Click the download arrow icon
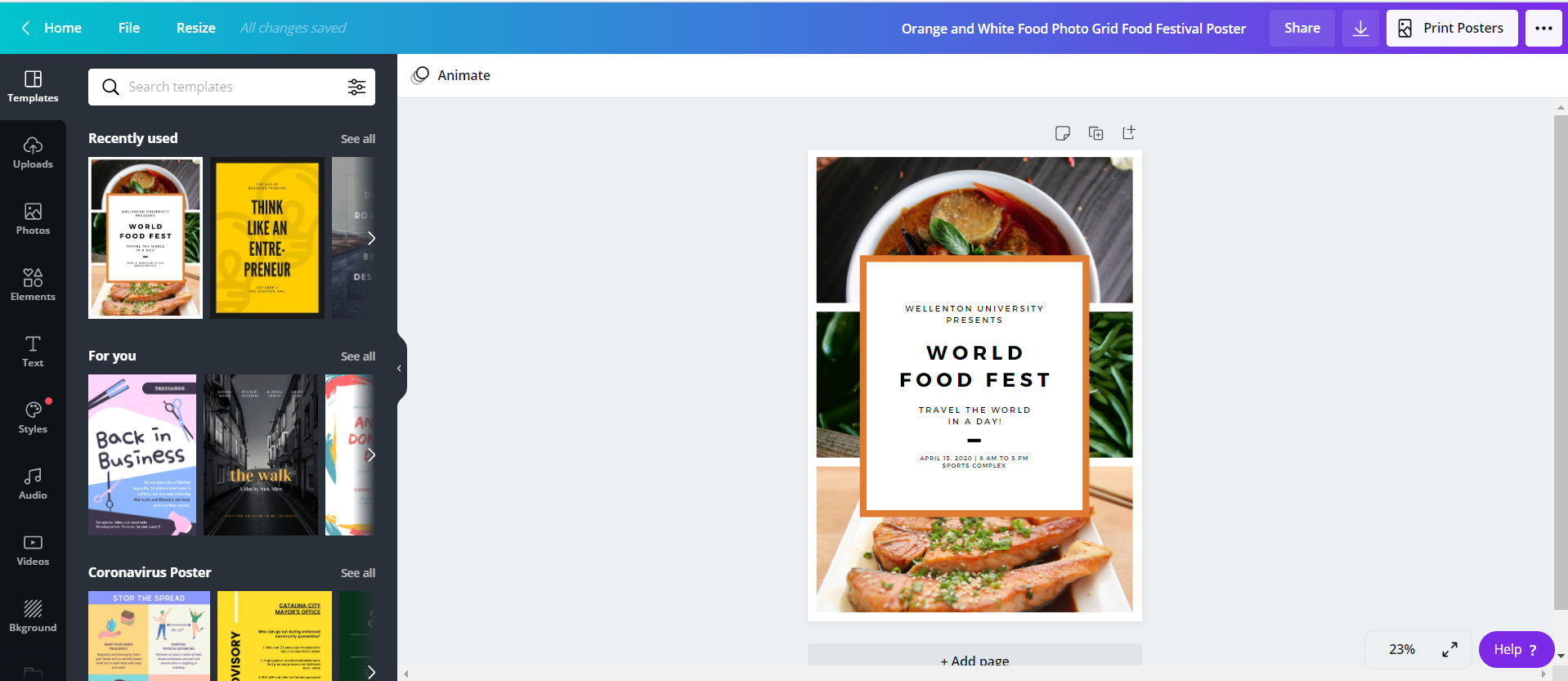 1360,29
